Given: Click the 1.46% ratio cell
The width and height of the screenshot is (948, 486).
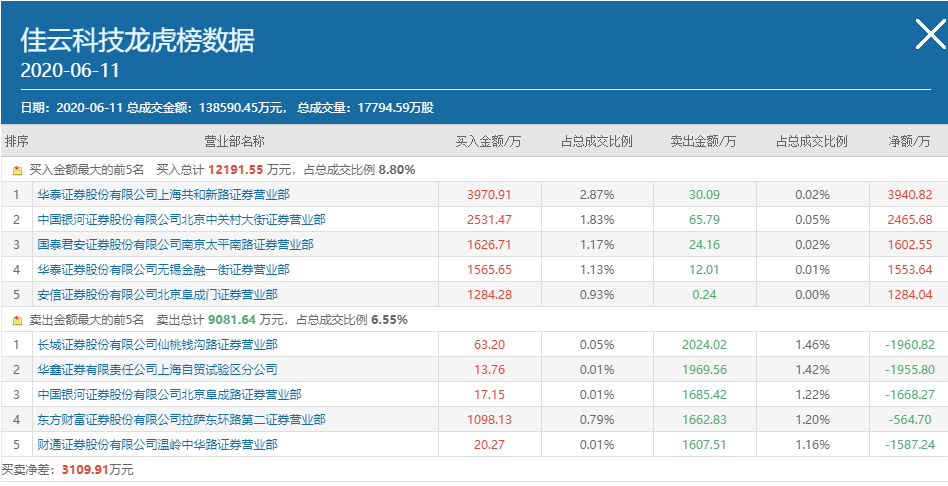Looking at the screenshot, I should click(812, 345).
